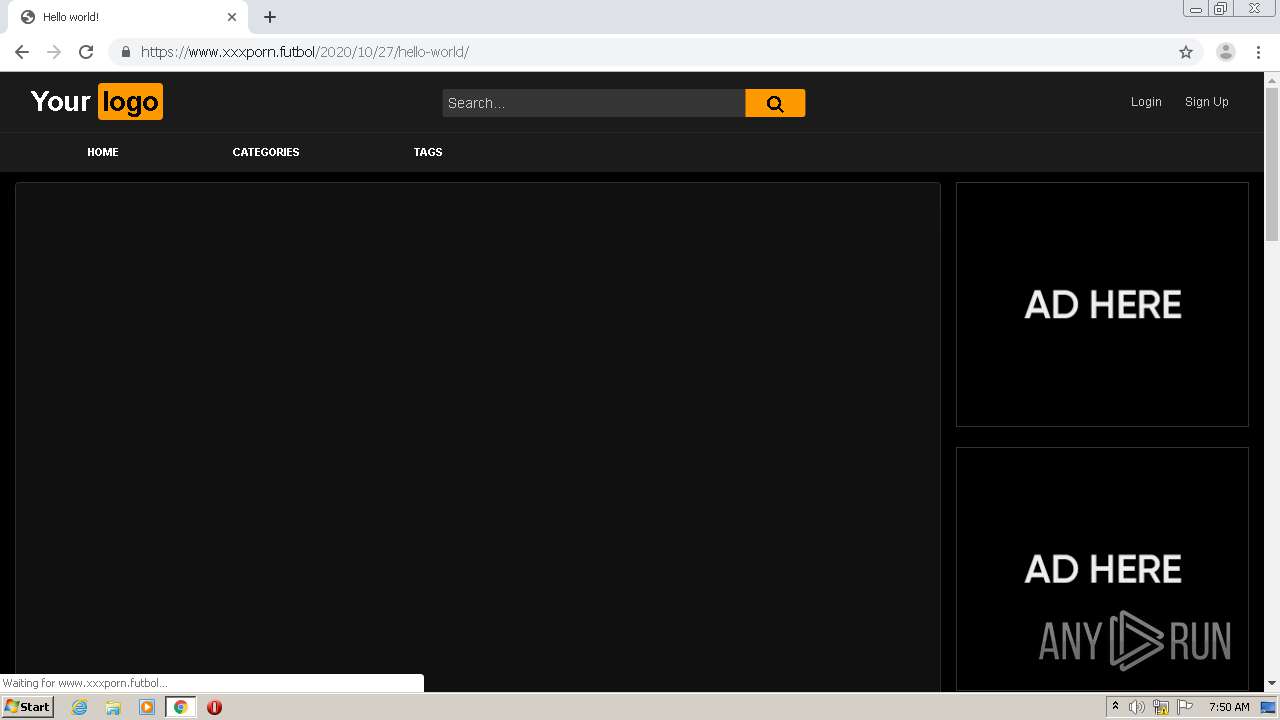Viewport: 1280px width, 720px height.
Task: Click the page vertical scrollbar thumb
Action: point(1272,163)
